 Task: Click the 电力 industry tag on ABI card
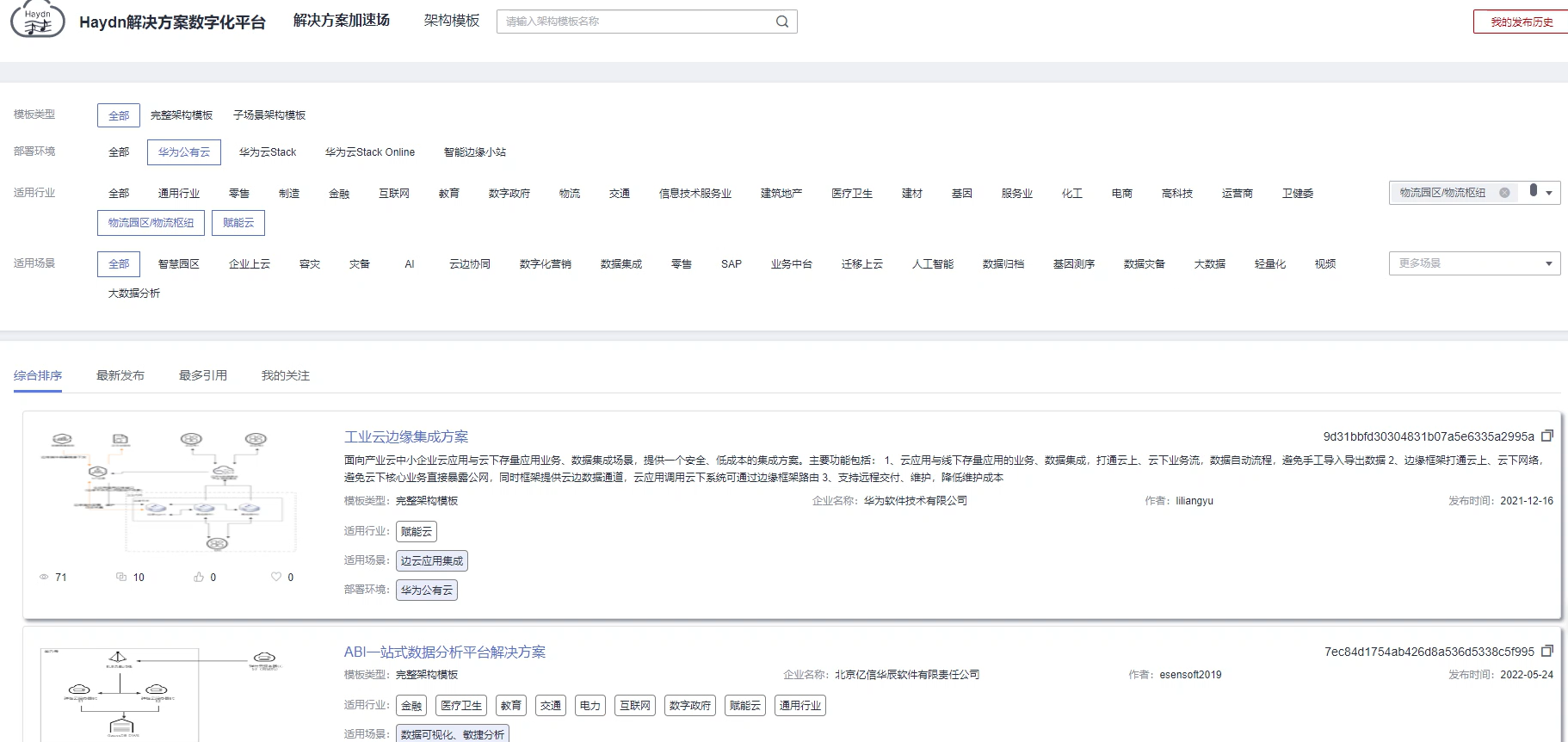(x=590, y=706)
